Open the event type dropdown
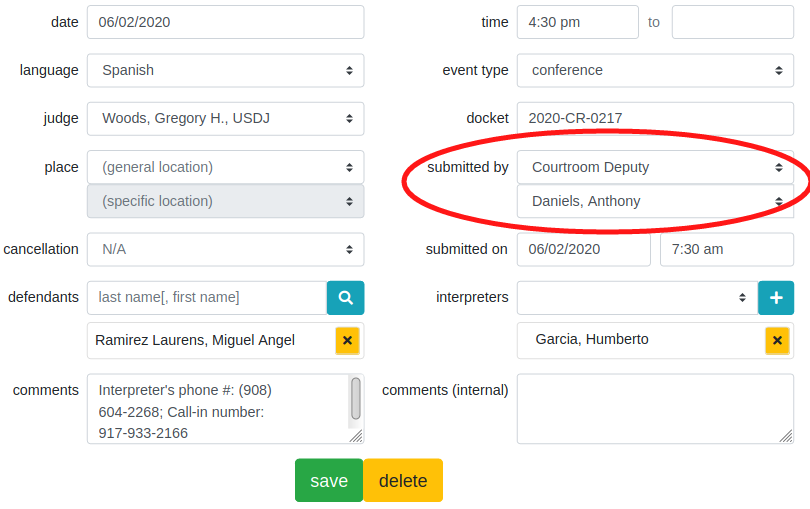The image size is (810, 509). [x=655, y=71]
